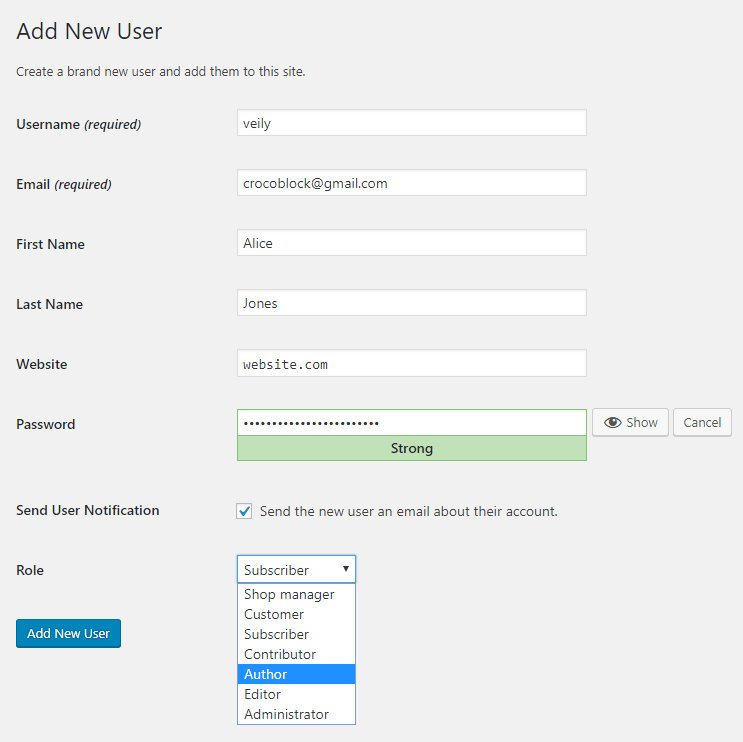The image size is (743, 742).
Task: Select Editor from role options
Action: pyautogui.click(x=296, y=694)
